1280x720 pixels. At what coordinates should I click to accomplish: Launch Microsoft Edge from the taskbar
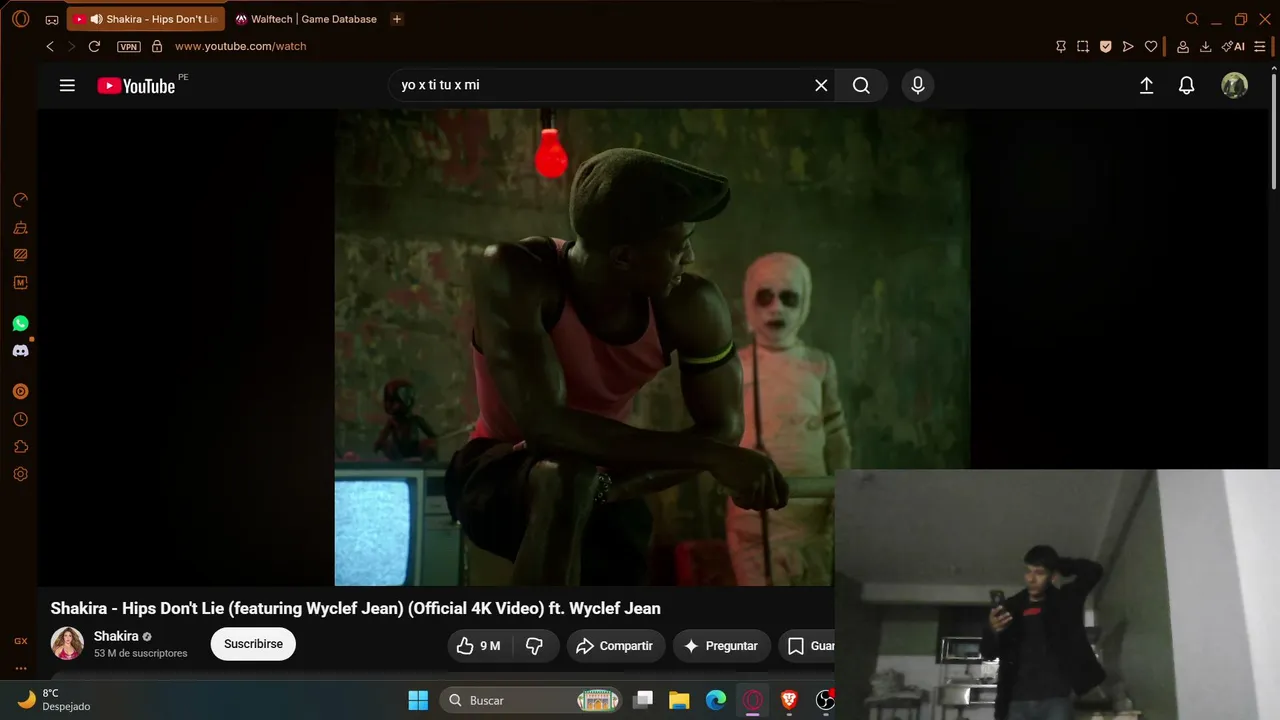[716, 700]
